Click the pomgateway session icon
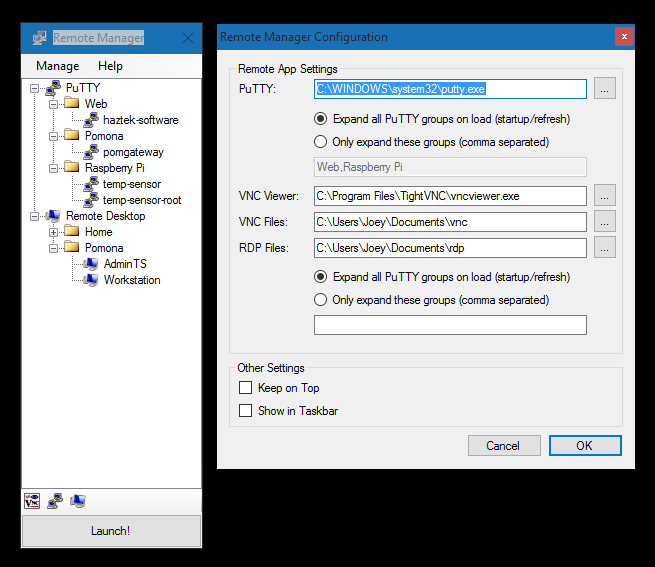Screen dimensions: 655x567 pos(91,152)
